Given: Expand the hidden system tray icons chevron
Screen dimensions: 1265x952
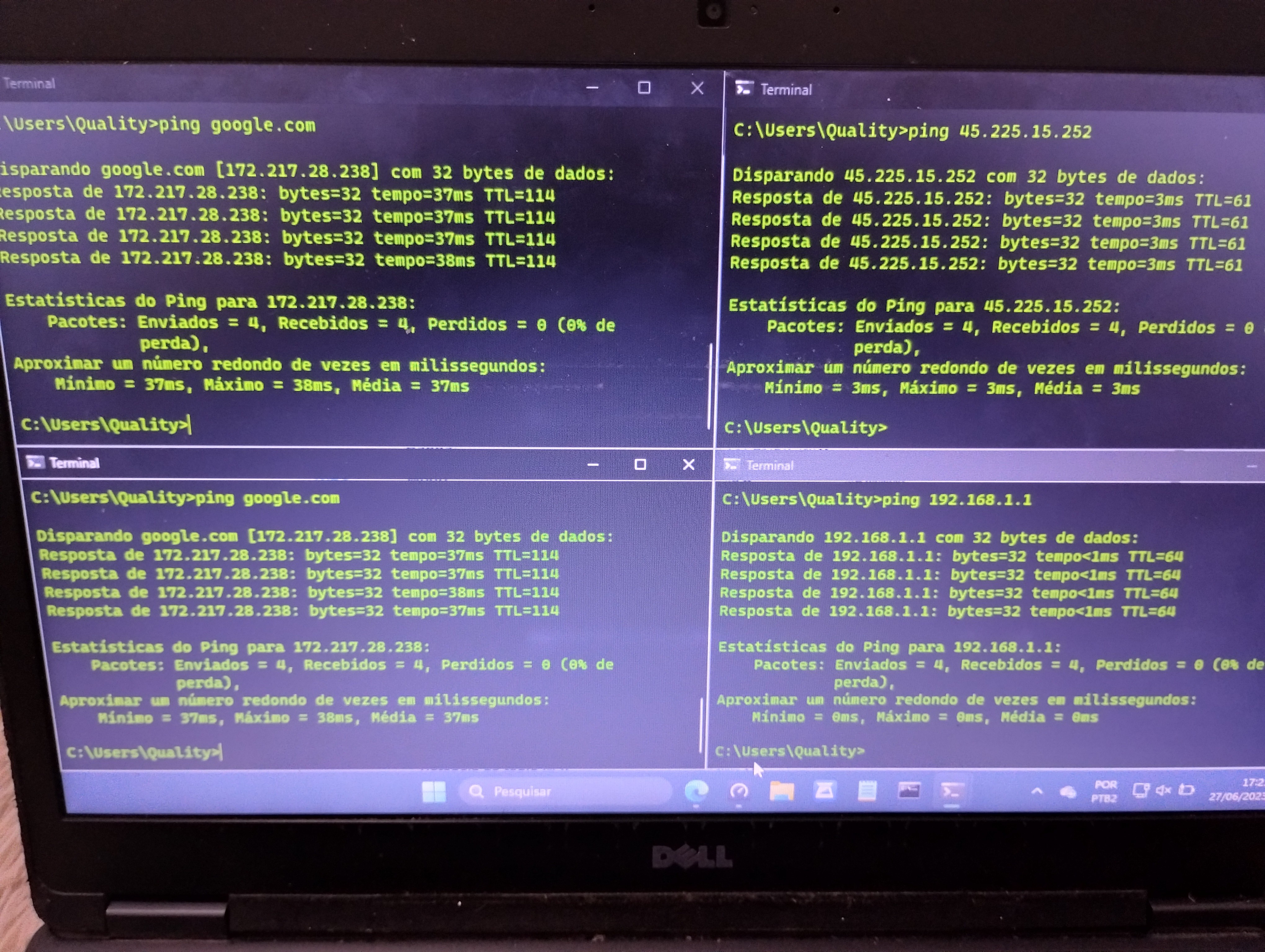Looking at the screenshot, I should 1037,791.
